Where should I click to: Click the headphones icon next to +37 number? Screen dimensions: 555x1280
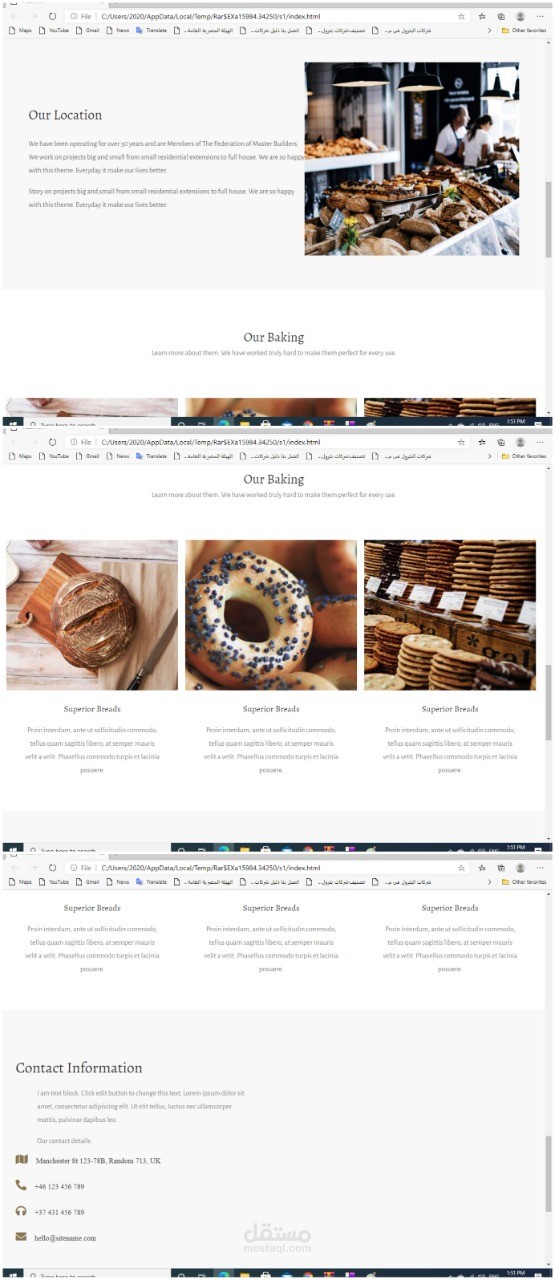tap(21, 1211)
